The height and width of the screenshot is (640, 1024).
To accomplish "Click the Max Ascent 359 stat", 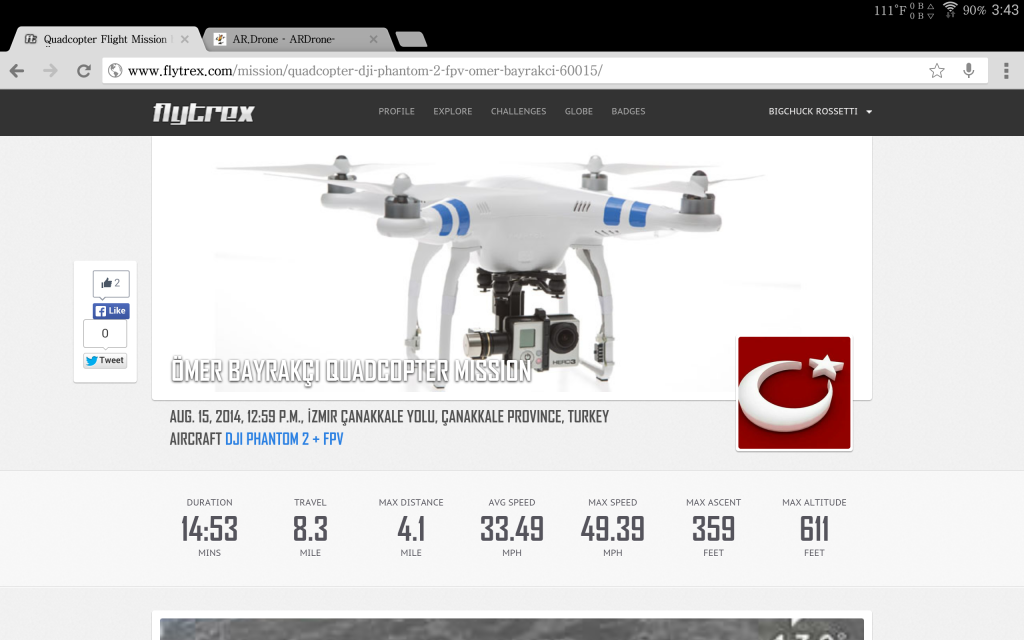I will 713,528.
